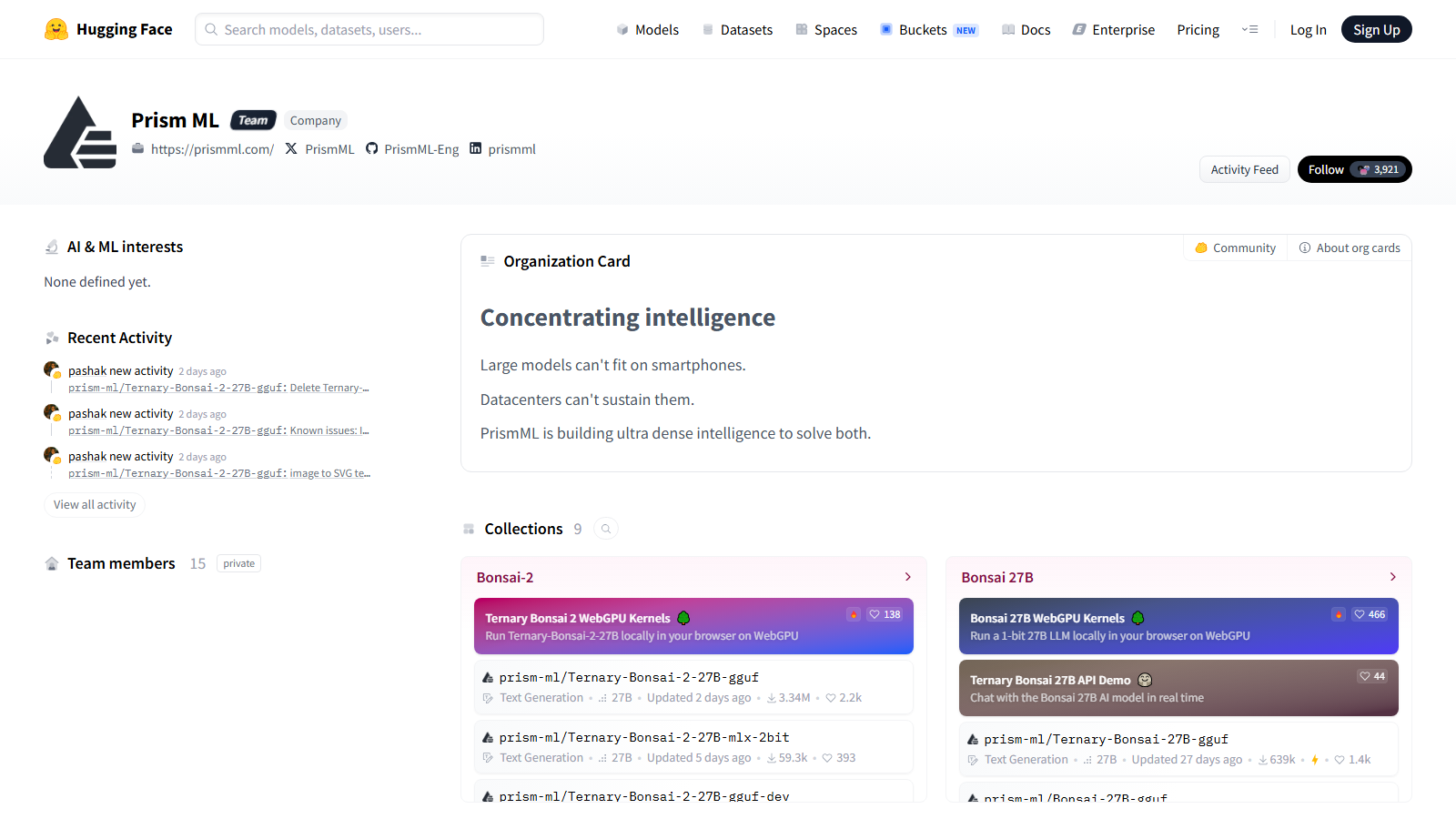Like the Bonsai 27B WebGPU Kernels space
This screenshot has height=819, width=1456.
(x=1370, y=614)
